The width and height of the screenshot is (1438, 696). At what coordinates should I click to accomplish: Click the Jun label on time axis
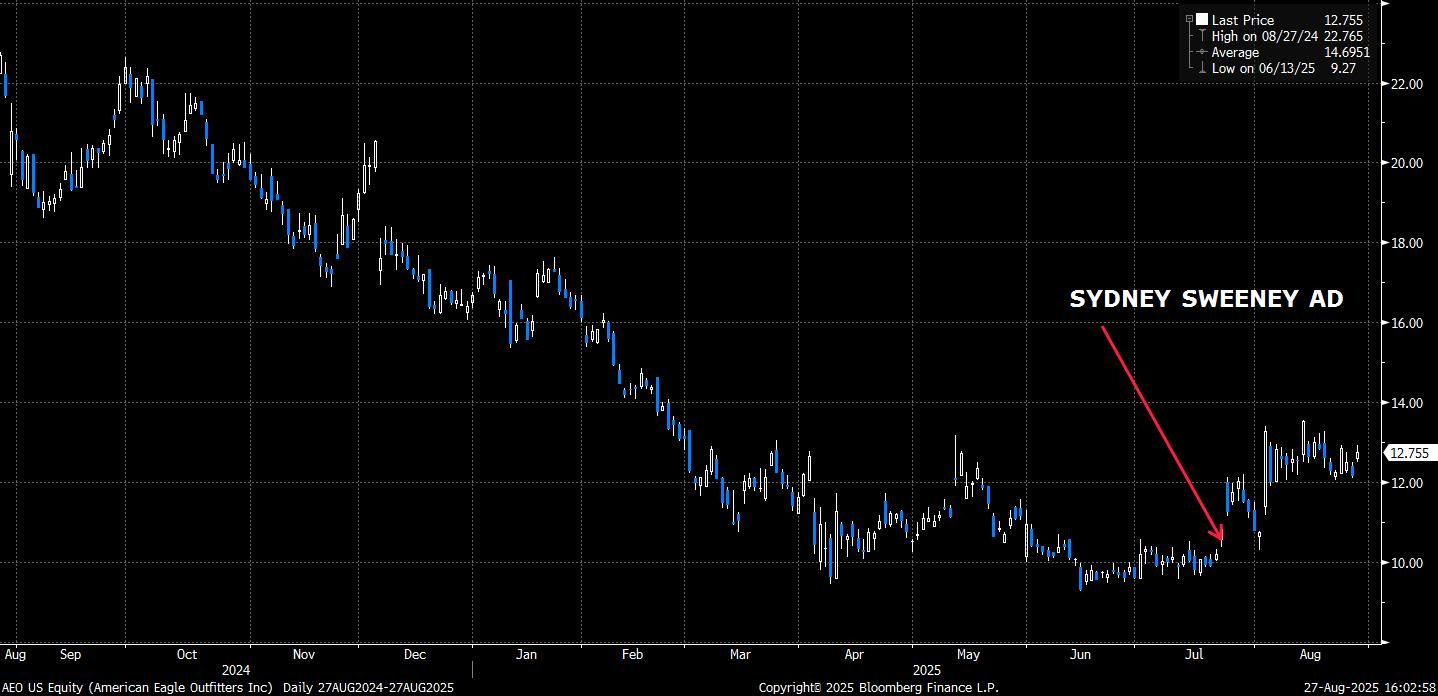(1080, 656)
